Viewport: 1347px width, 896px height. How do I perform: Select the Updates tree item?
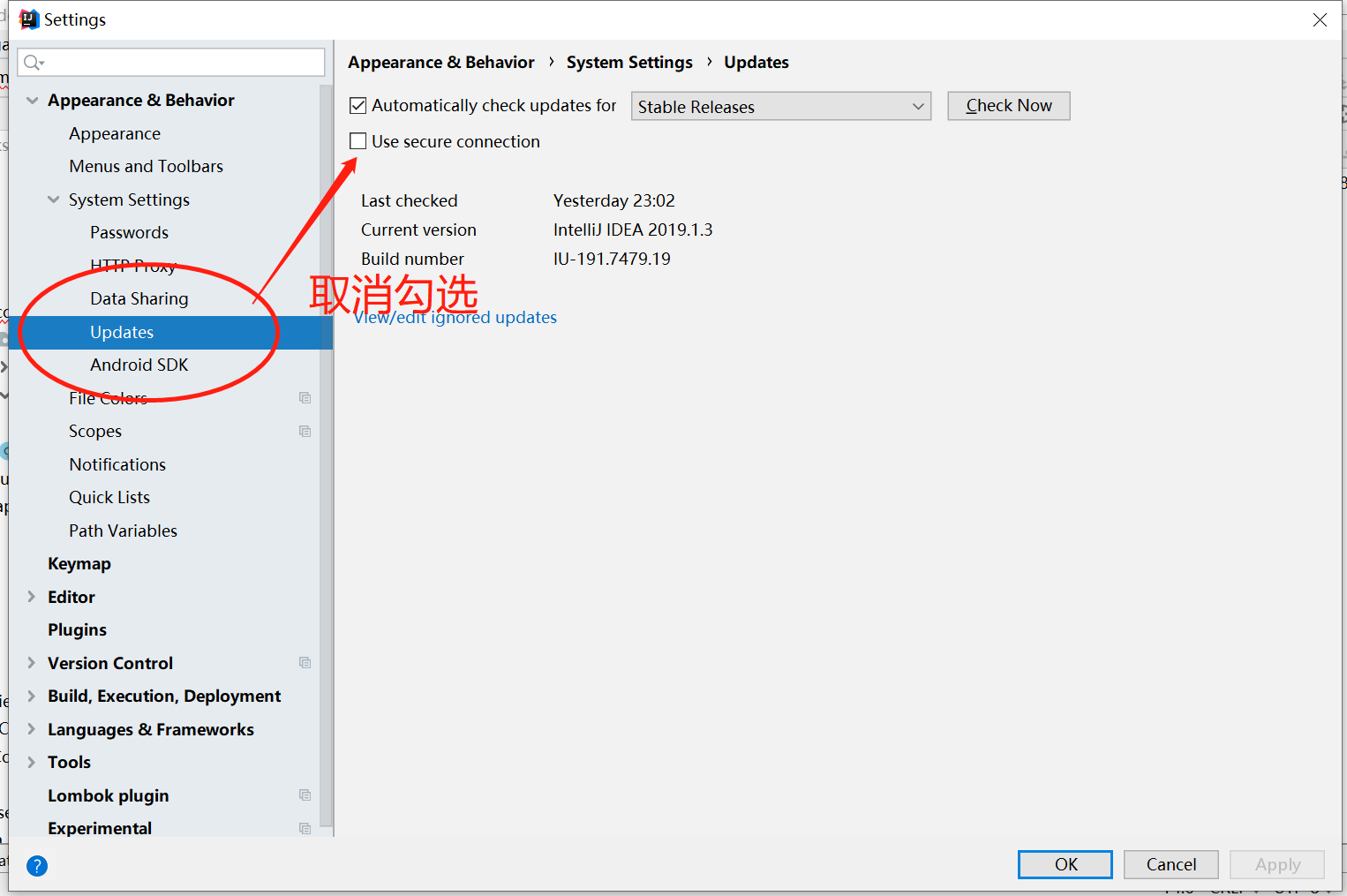[171, 333]
